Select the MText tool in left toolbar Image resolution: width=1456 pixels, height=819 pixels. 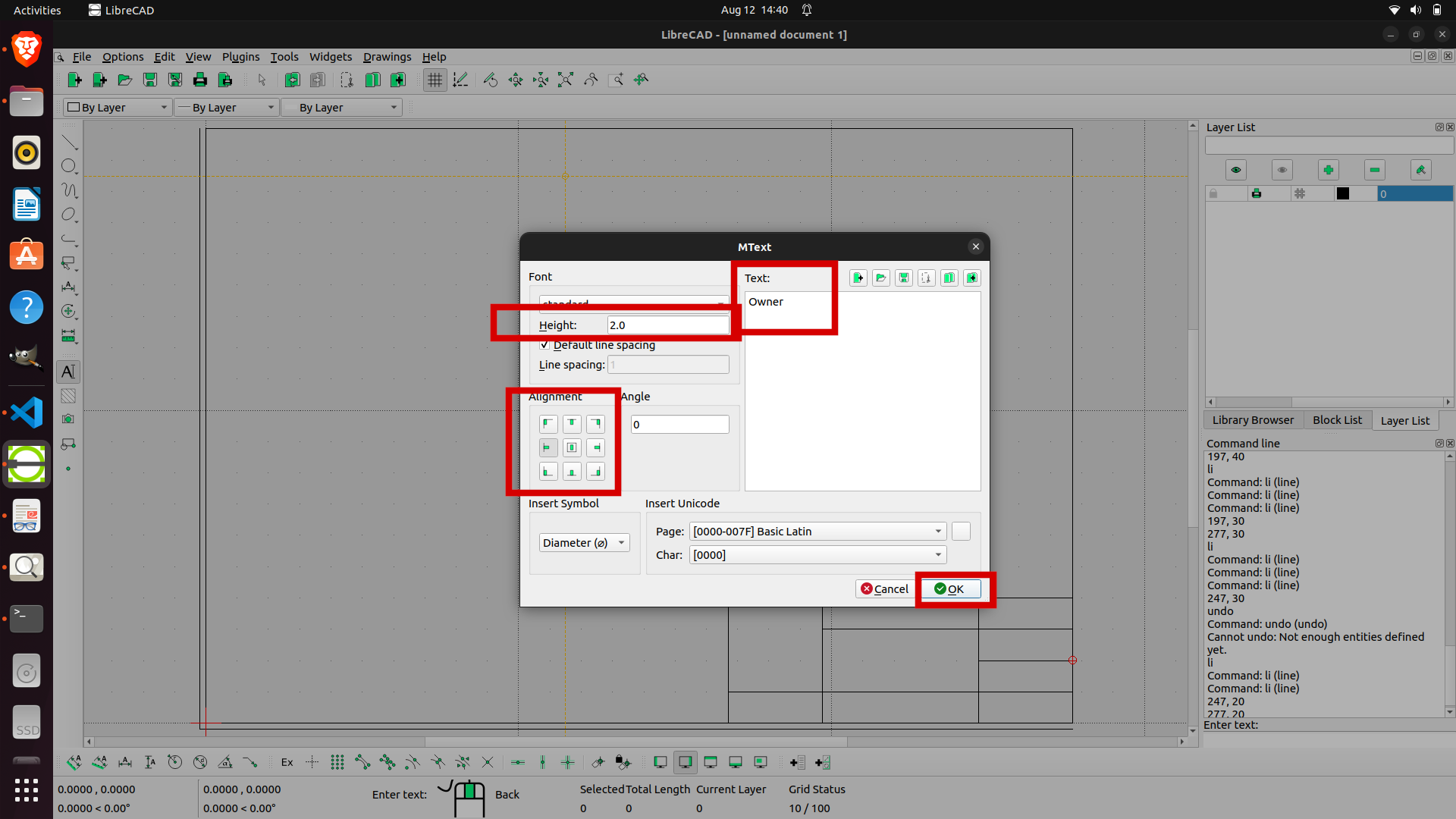69,372
